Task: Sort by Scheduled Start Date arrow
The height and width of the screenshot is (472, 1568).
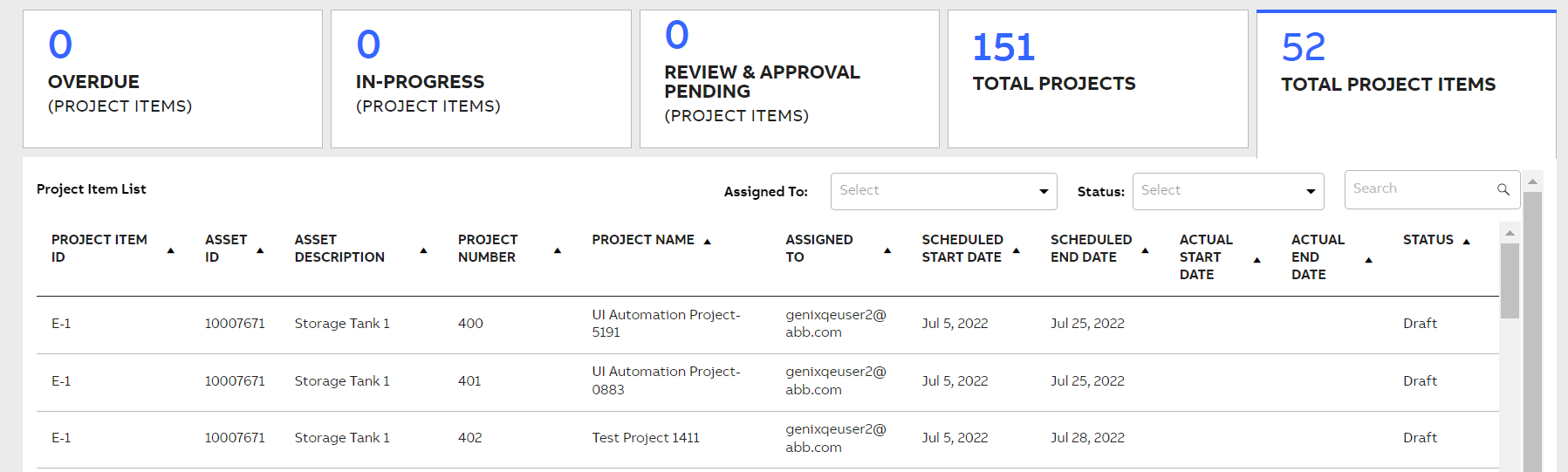Action: [x=1017, y=250]
